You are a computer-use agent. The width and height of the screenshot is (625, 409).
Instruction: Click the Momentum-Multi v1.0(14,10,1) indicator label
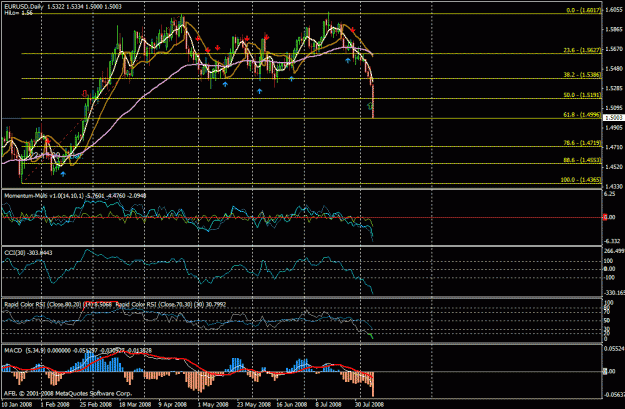(44, 196)
